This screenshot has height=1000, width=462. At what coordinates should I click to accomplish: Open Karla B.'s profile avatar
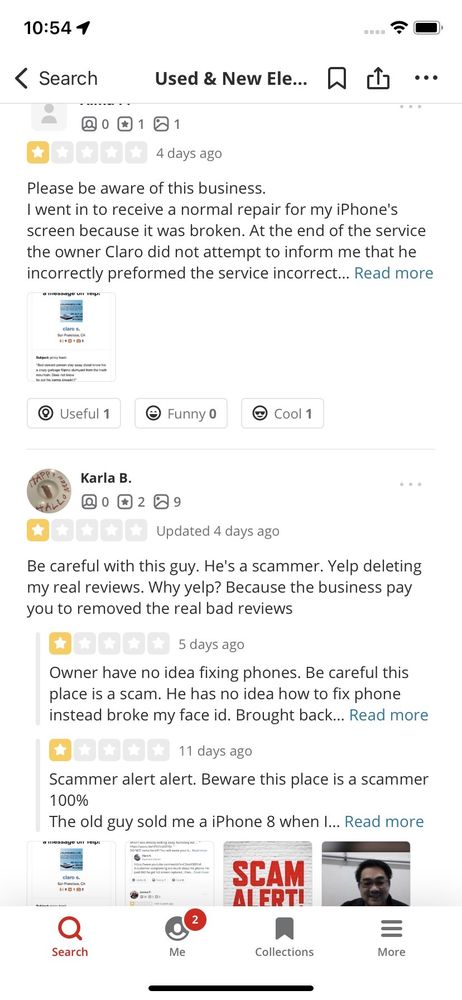click(x=48, y=490)
